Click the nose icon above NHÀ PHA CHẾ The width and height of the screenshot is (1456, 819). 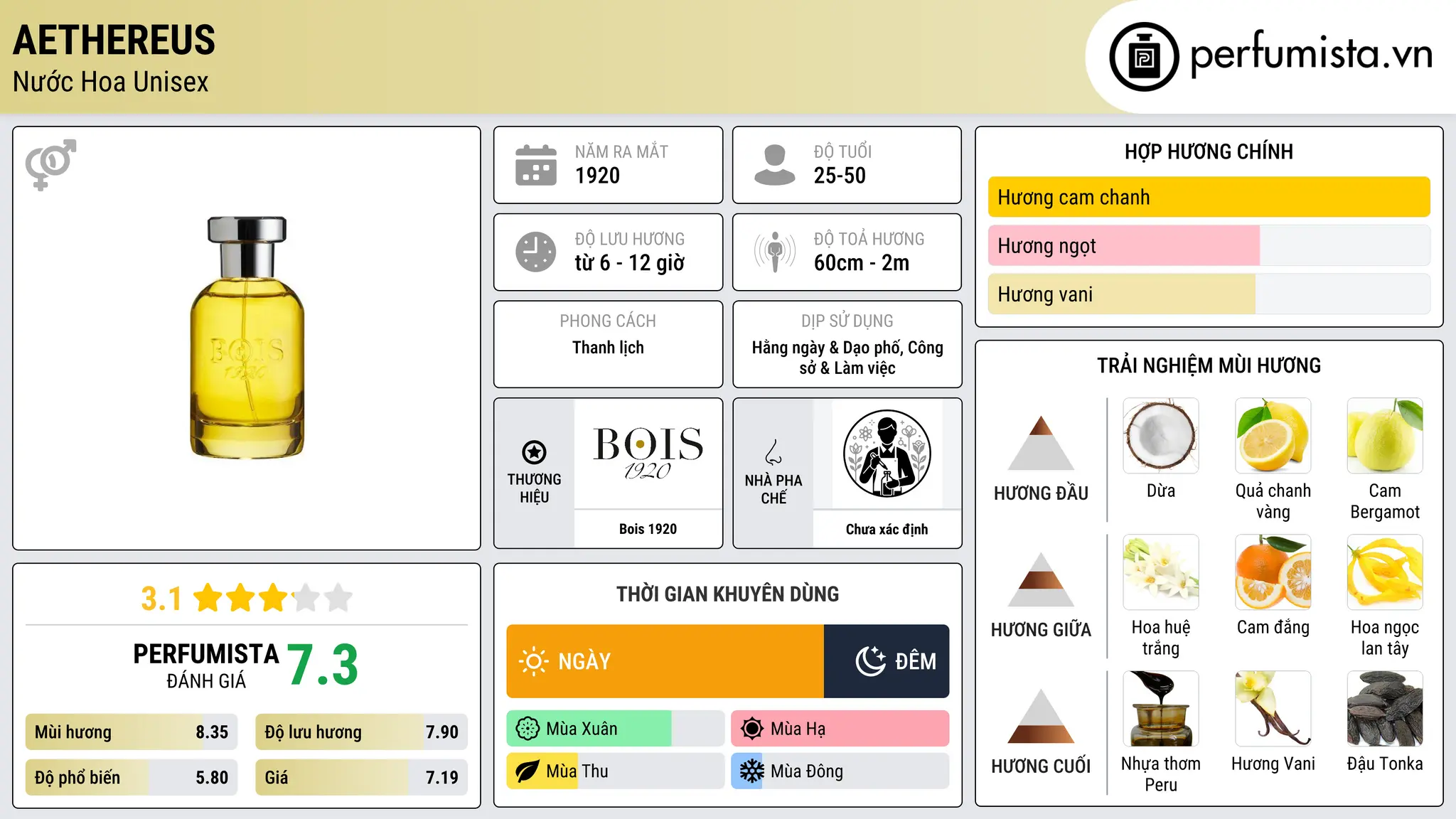pos(773,452)
